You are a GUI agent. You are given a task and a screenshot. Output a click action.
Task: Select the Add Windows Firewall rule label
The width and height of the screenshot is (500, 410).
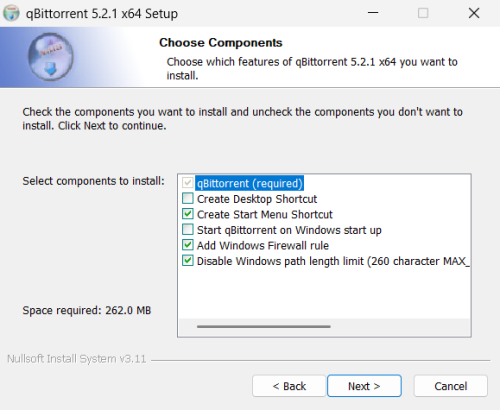pyautogui.click(x=263, y=246)
